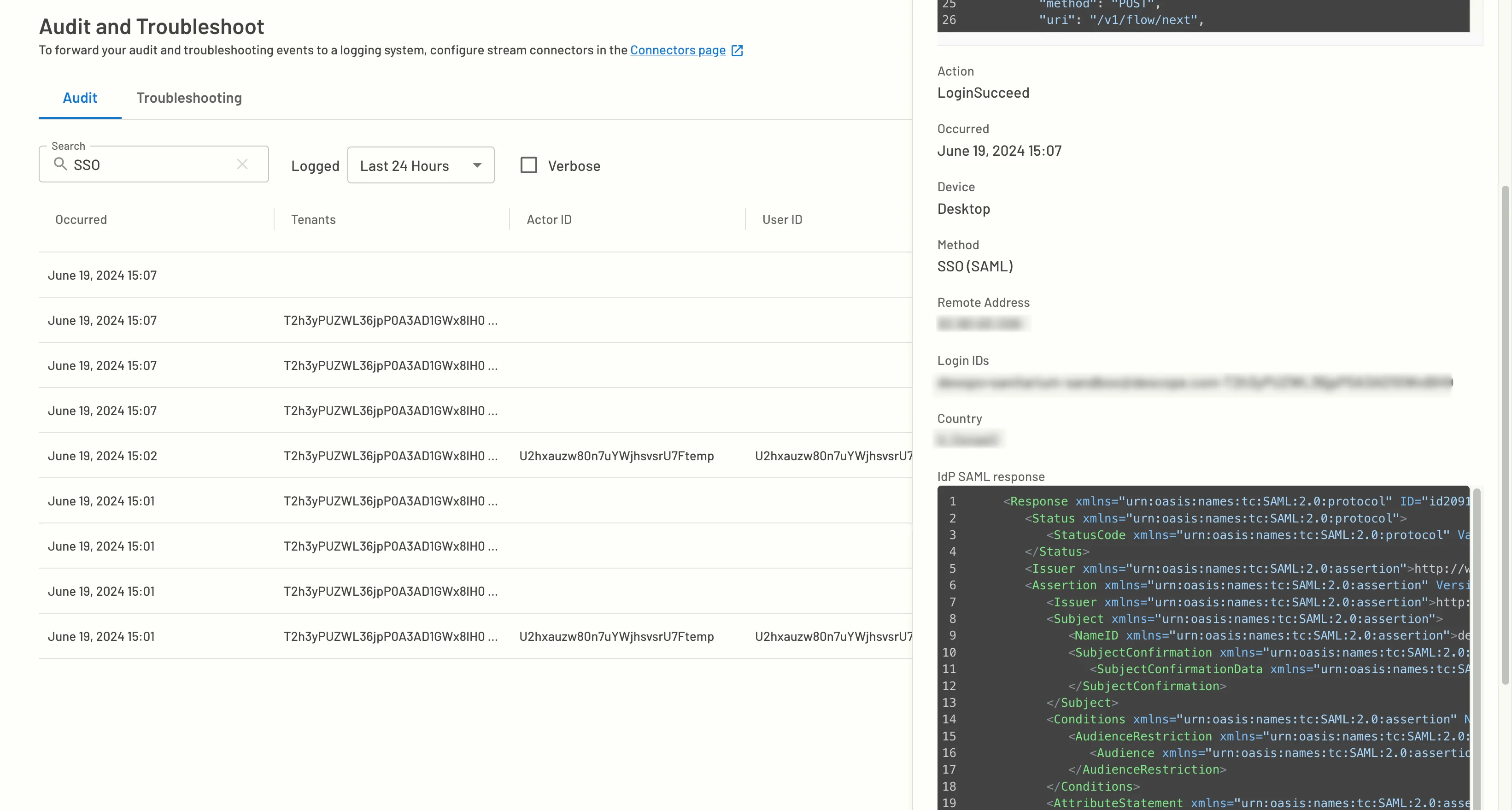Image resolution: width=1512 pixels, height=810 pixels.
Task: Click Actor ID in the last 15:01 row
Action: coord(616,636)
